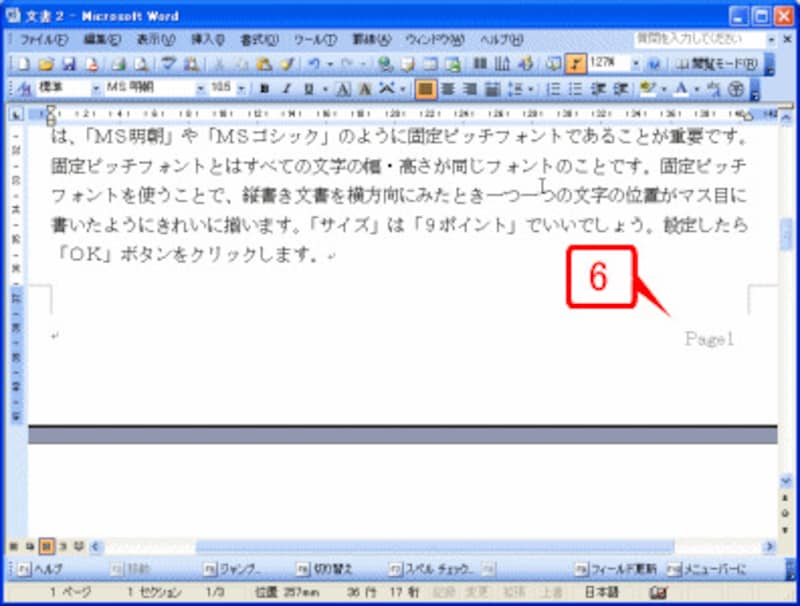Create a new blank document
Viewport: 800px width, 606px height.
pos(23,64)
